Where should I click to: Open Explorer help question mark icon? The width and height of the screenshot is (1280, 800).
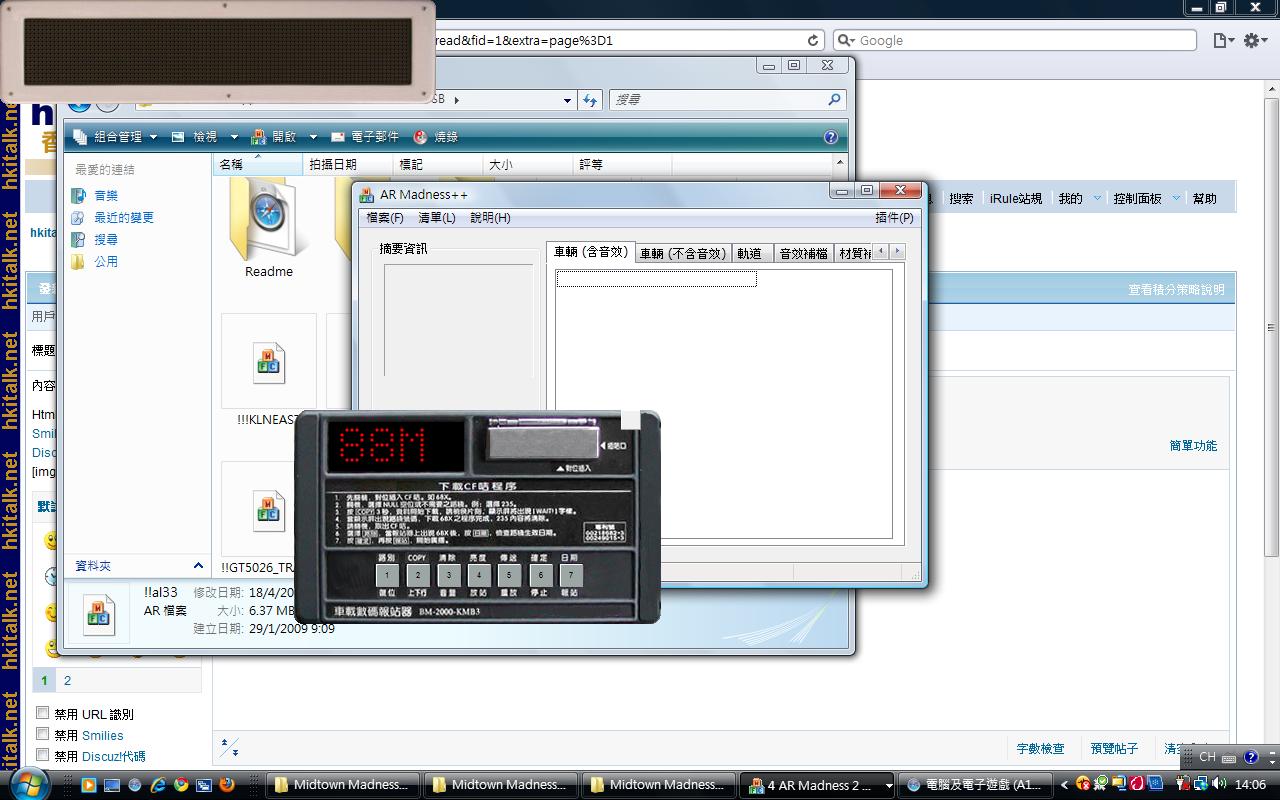click(x=831, y=137)
